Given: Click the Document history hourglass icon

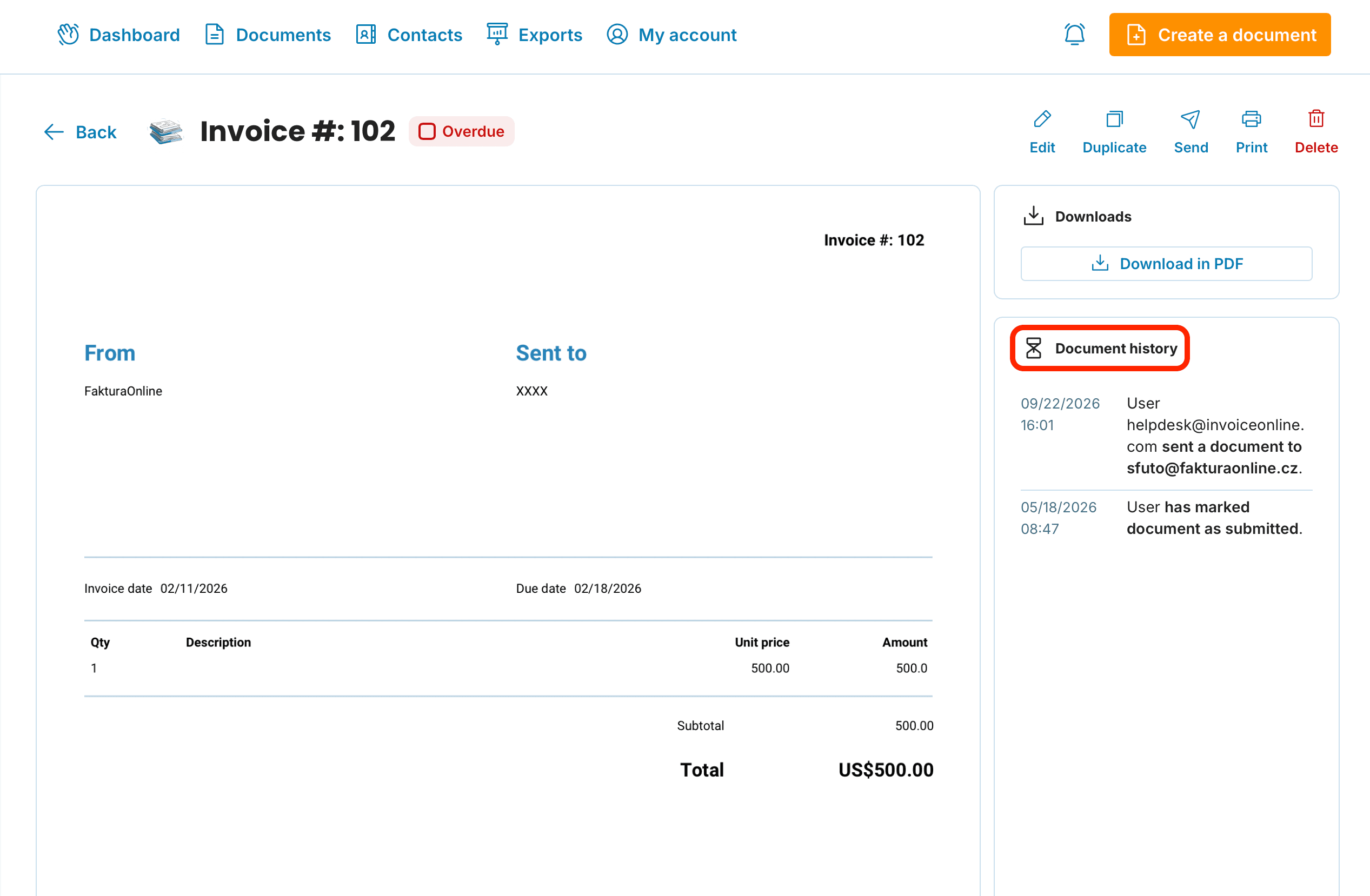Looking at the screenshot, I should pyautogui.click(x=1033, y=348).
